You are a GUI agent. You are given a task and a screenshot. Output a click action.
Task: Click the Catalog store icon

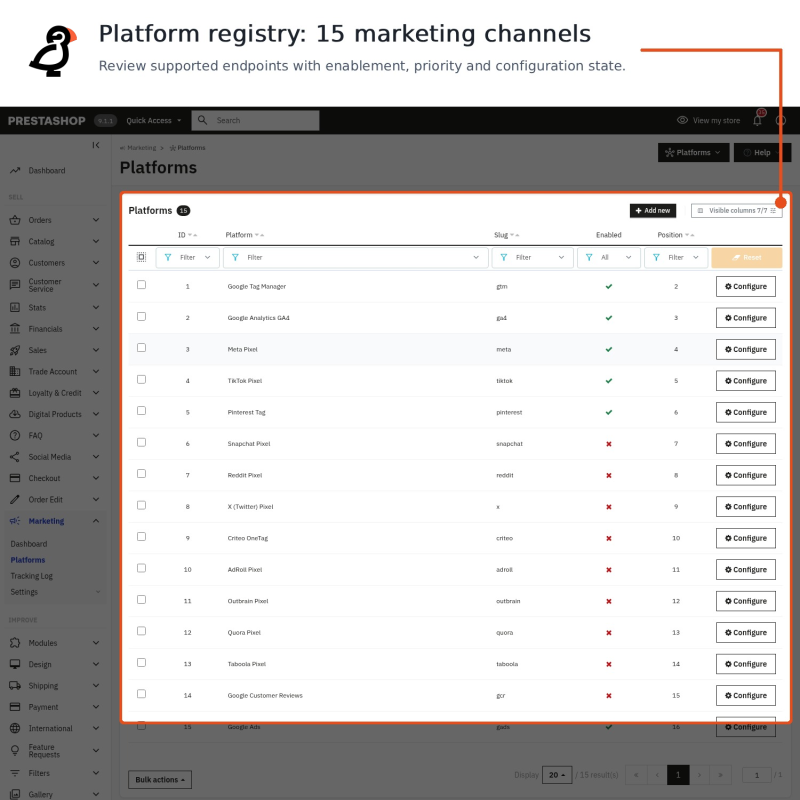click(x=15, y=241)
